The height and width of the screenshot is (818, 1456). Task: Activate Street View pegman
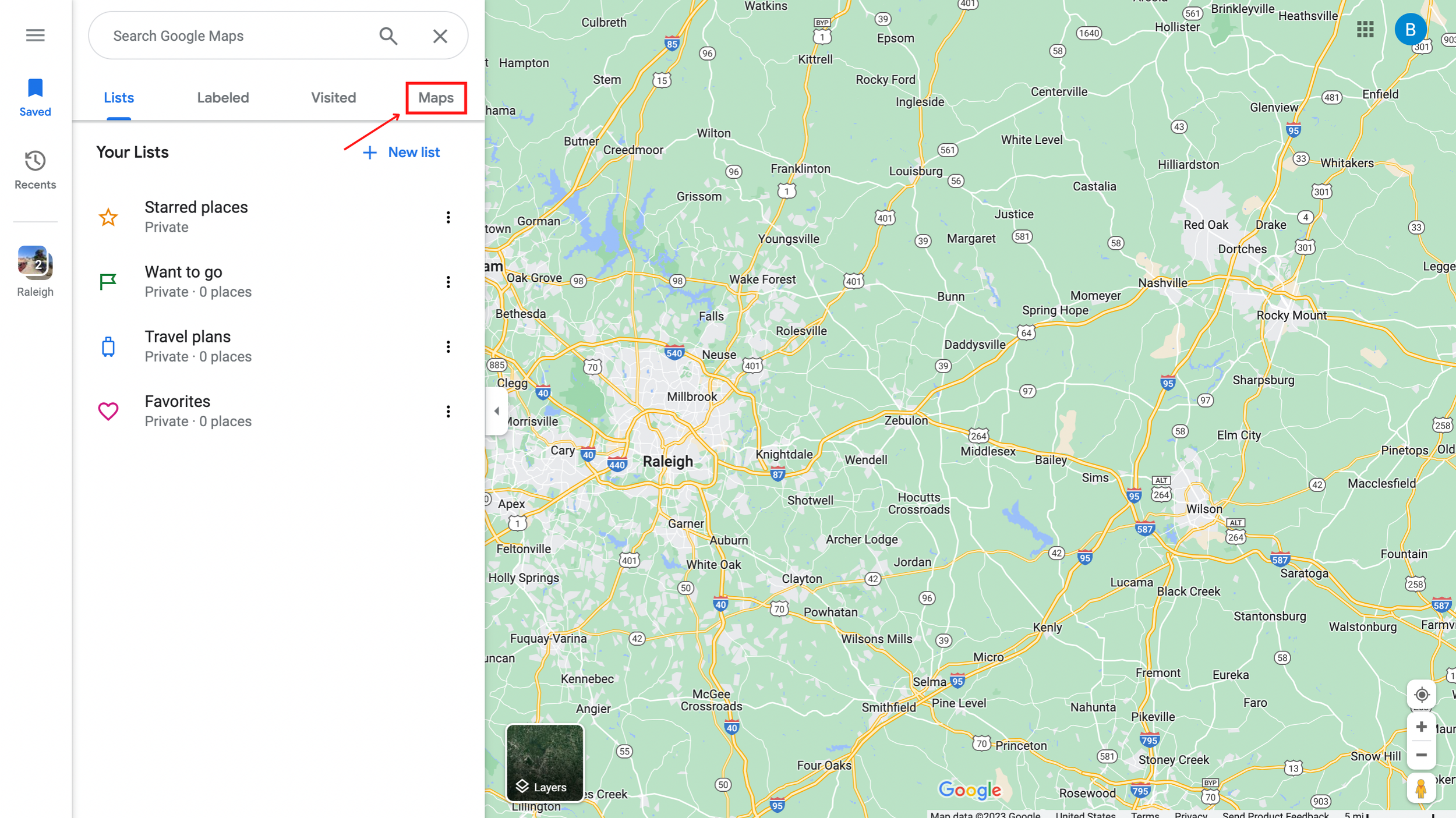1421,789
